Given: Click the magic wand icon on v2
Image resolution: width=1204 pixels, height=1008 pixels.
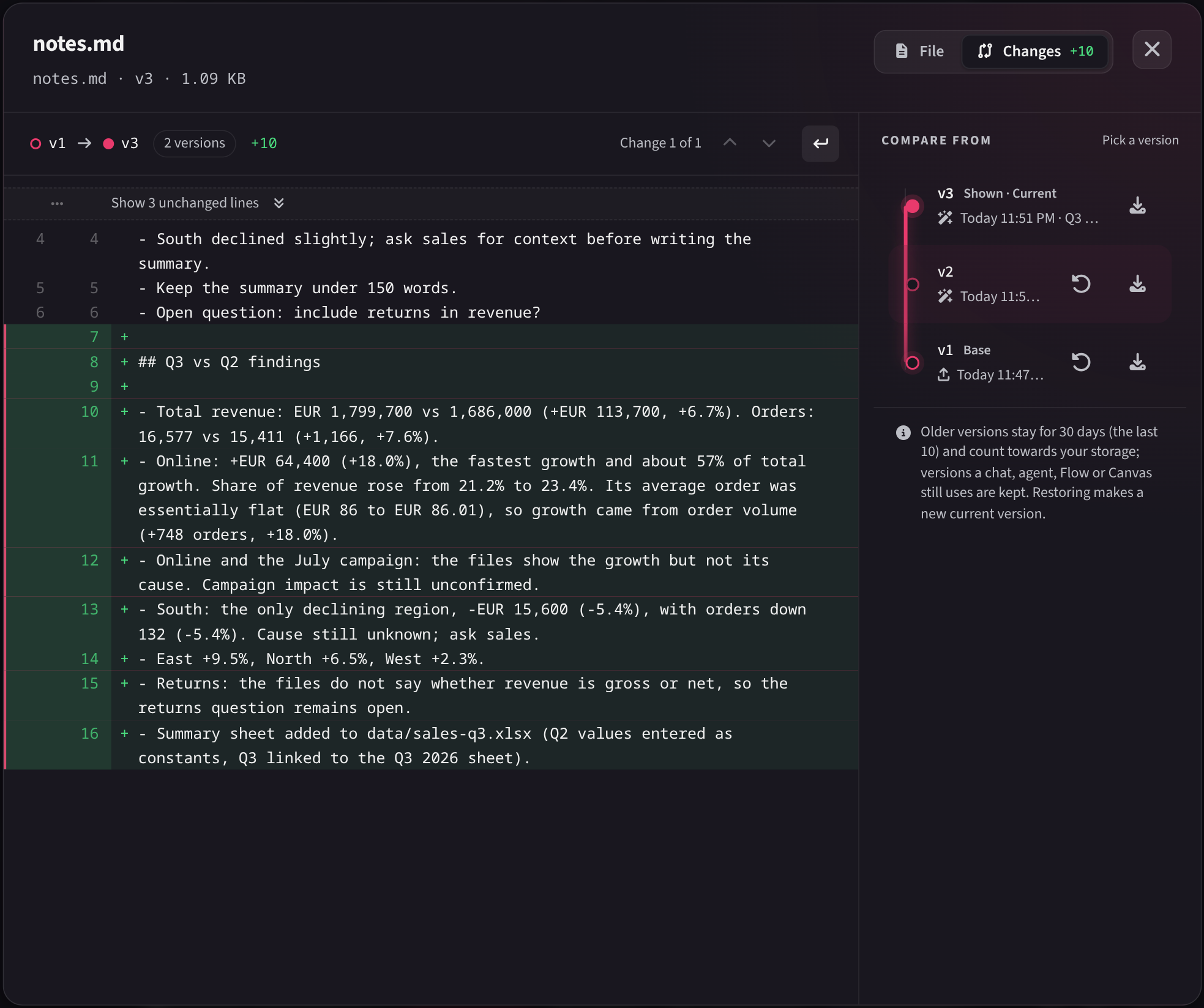Looking at the screenshot, I should click(945, 296).
